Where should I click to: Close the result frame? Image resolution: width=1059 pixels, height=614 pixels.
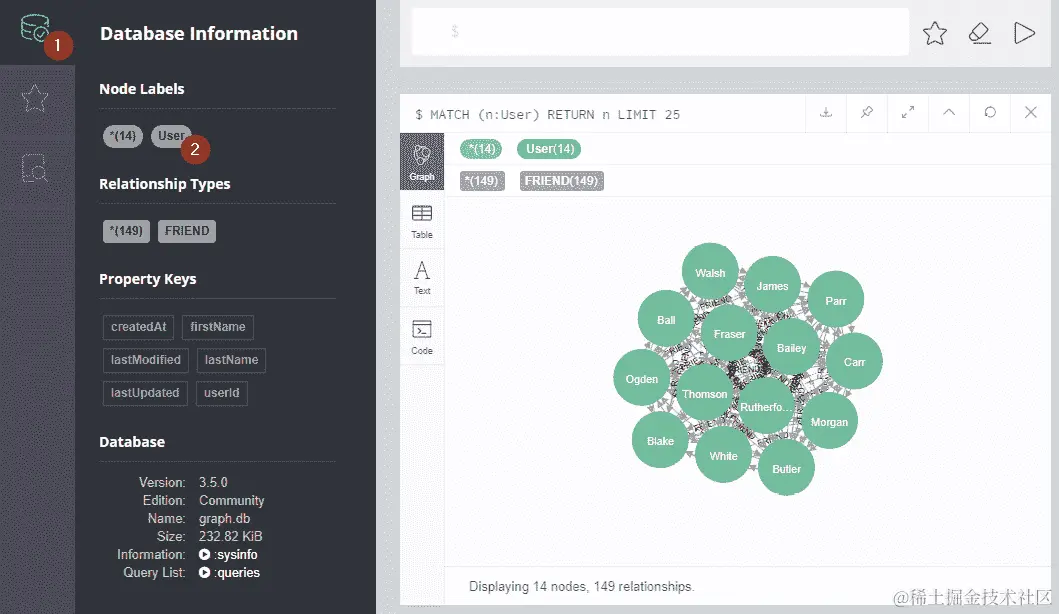[1031, 113]
